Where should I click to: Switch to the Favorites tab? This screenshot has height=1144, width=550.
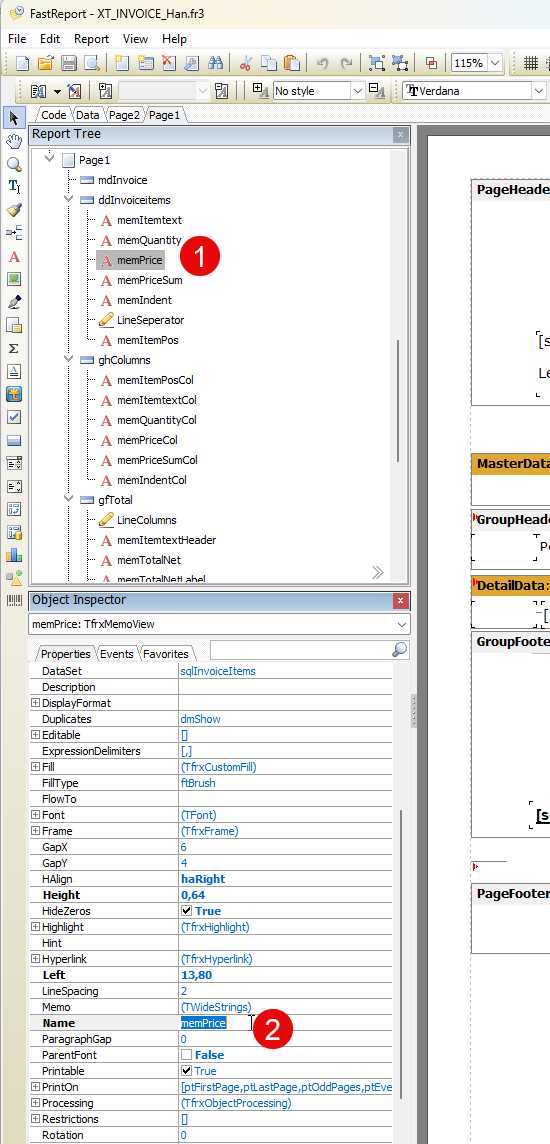(x=165, y=654)
